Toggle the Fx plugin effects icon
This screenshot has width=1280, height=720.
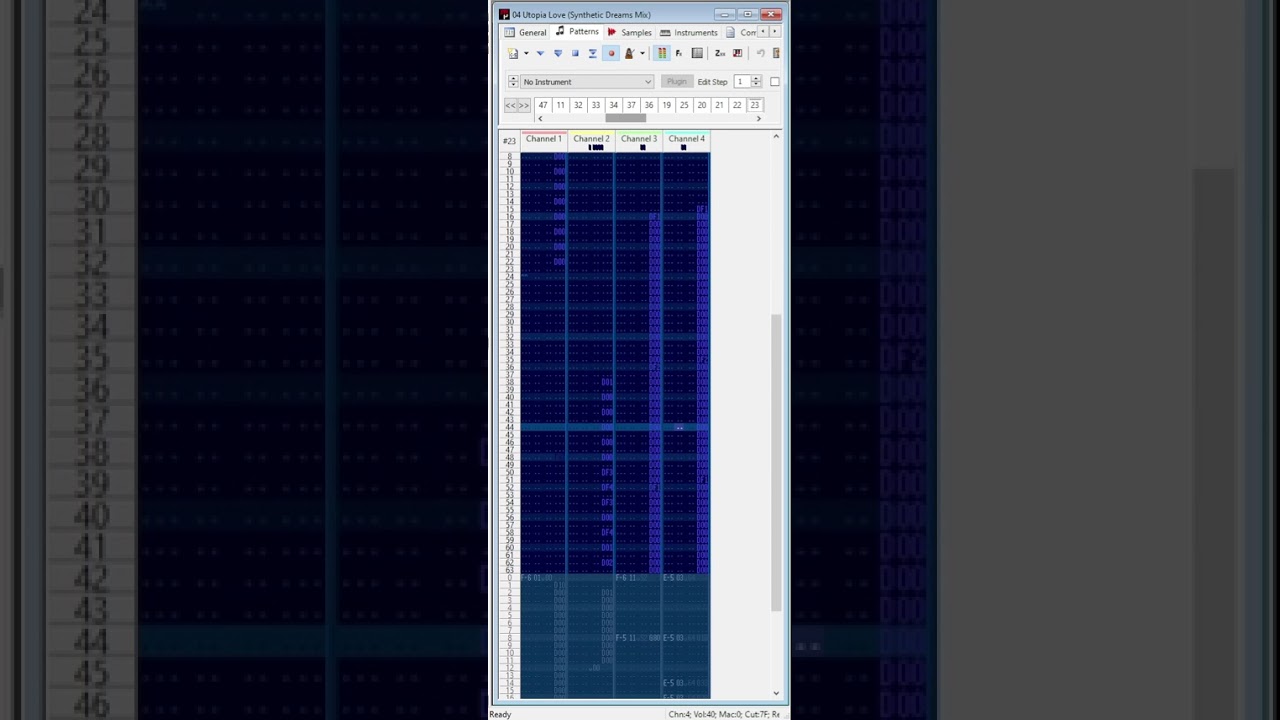tap(679, 53)
